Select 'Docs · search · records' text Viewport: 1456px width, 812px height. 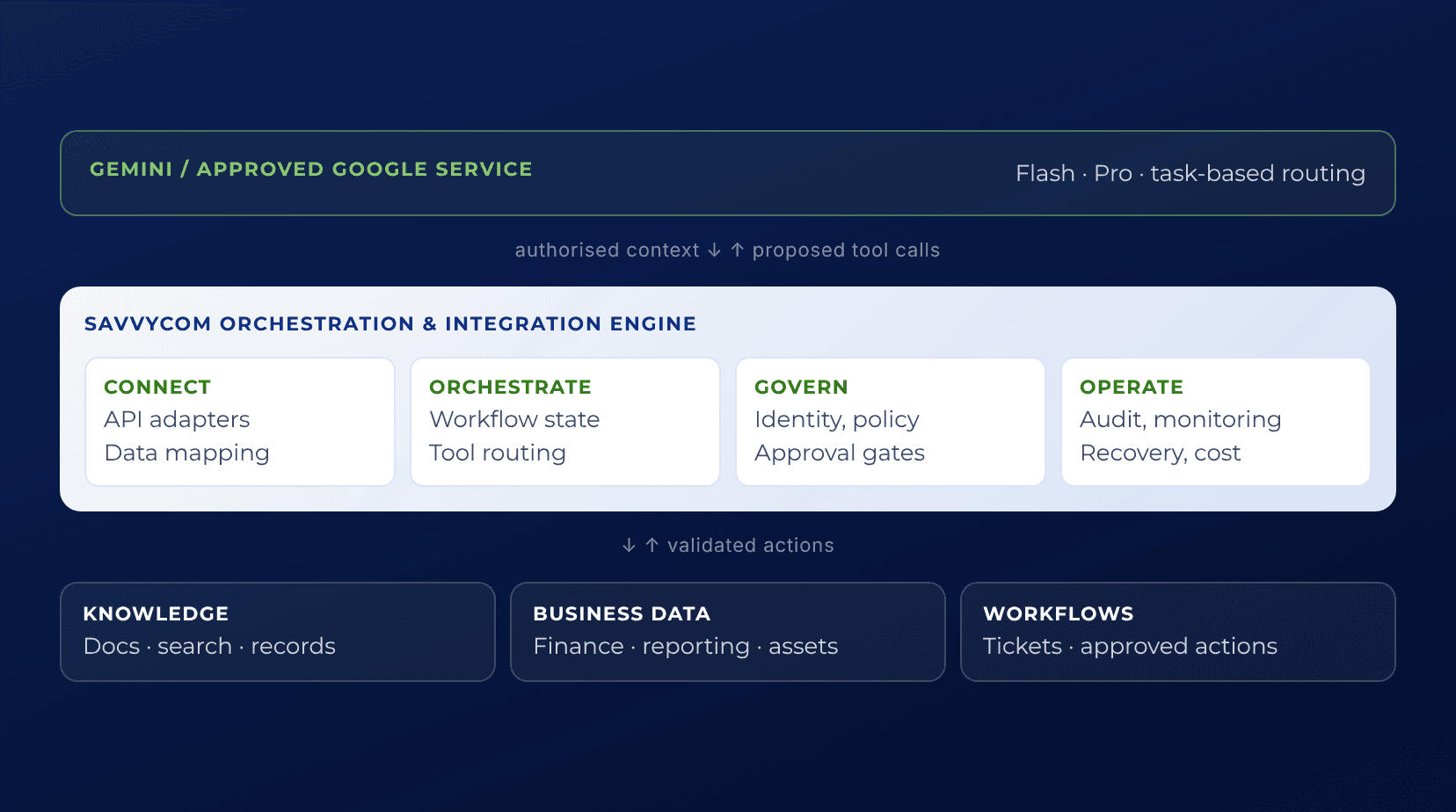(x=209, y=646)
